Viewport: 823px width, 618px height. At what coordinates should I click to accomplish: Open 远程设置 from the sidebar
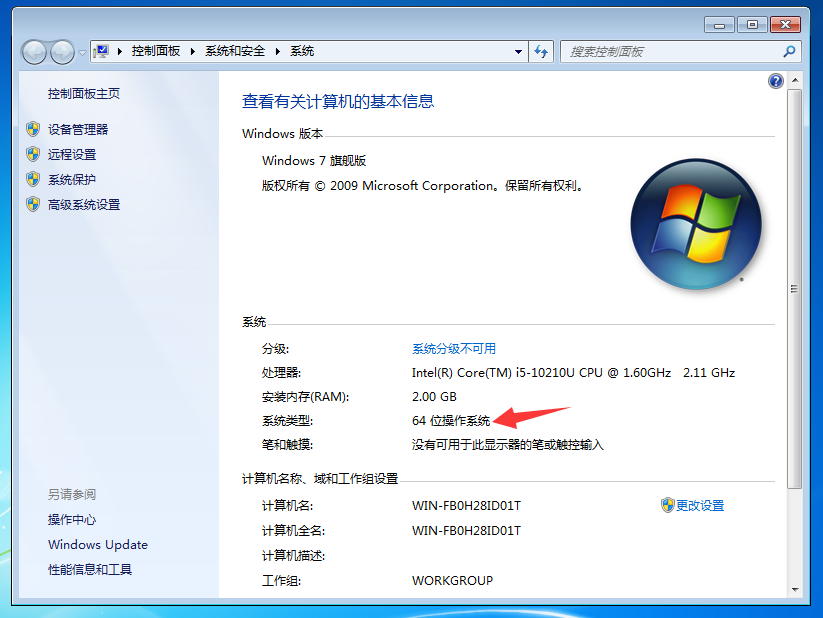pyautogui.click(x=72, y=154)
